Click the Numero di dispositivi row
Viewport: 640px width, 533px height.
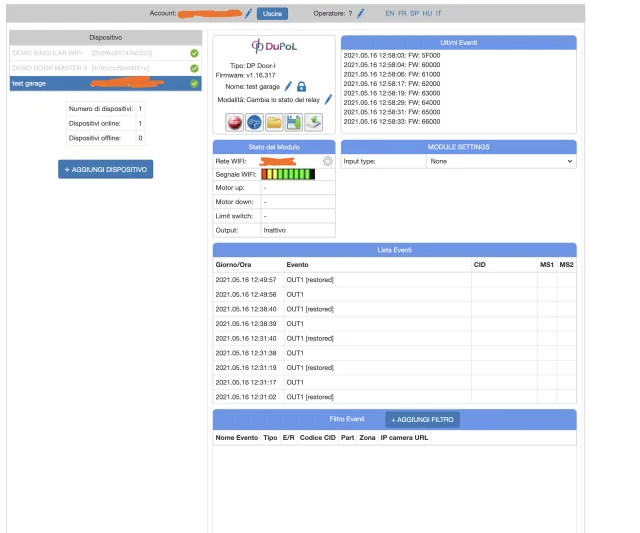click(105, 109)
